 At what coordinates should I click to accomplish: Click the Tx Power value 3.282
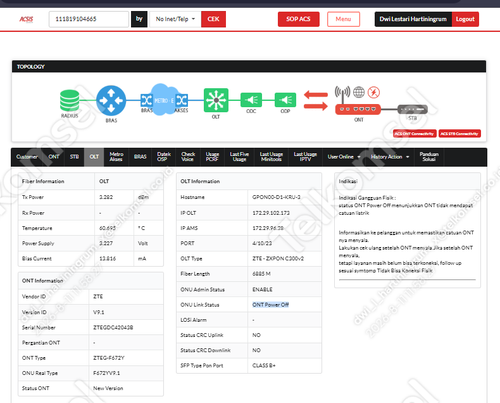pos(106,197)
